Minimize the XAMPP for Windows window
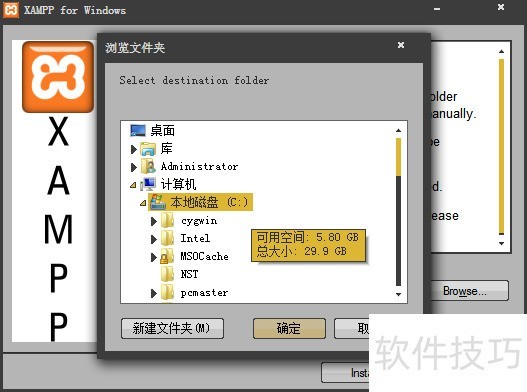Screen dimensions: 527x392 point(437,9)
